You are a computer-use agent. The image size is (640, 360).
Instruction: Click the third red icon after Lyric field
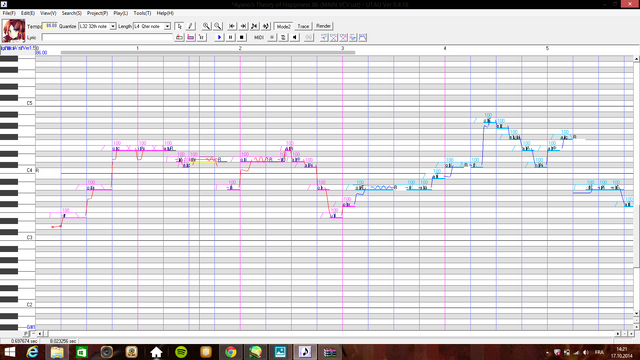tap(202, 38)
